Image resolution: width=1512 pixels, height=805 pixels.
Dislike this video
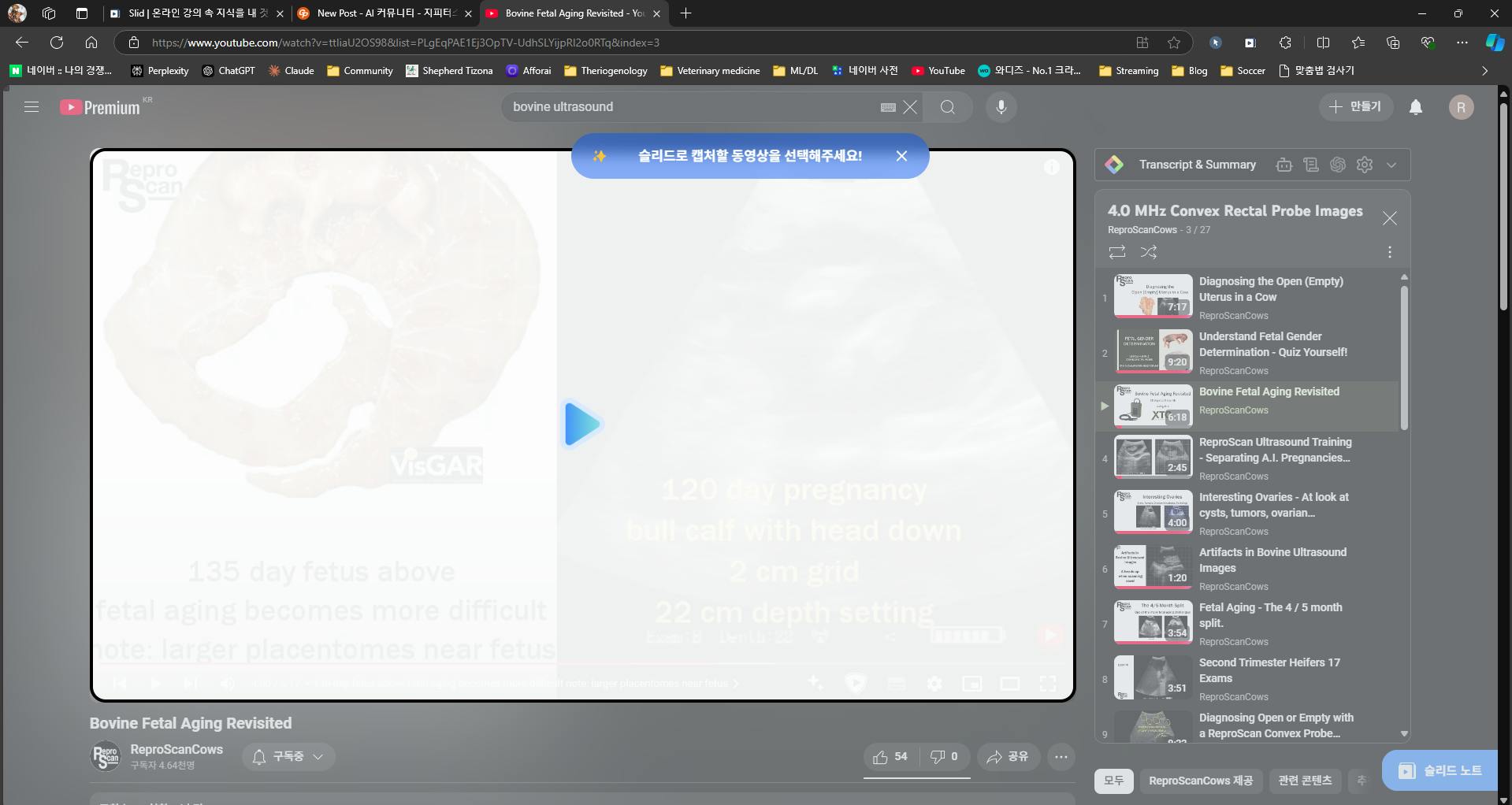944,757
